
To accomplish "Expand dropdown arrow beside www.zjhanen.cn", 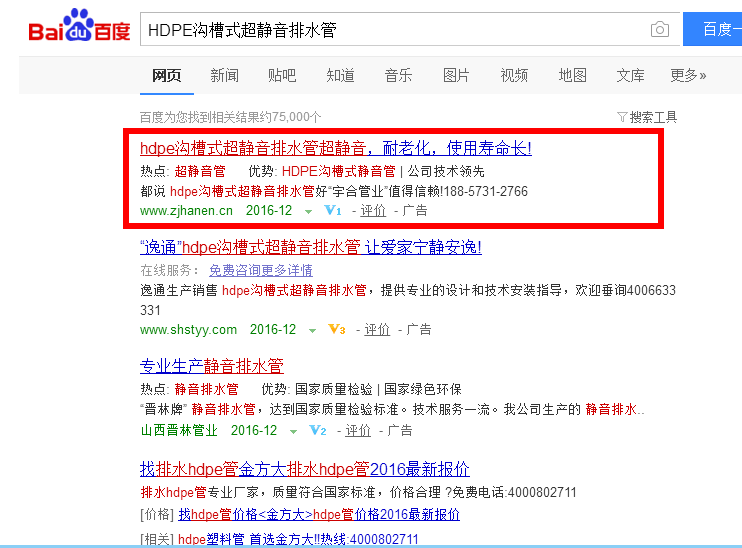I will pos(309,212).
